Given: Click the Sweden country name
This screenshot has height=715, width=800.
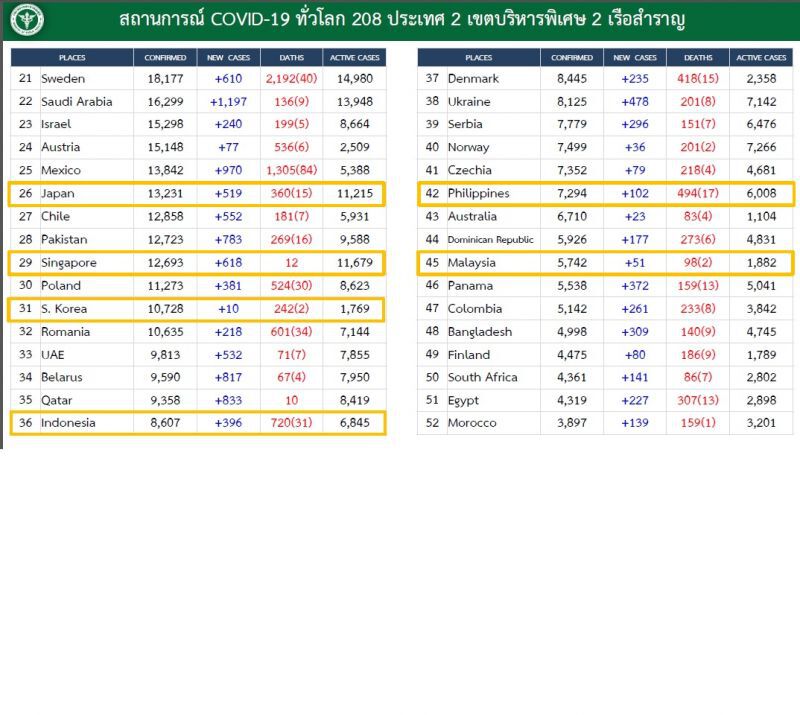Looking at the screenshot, I should point(63,79).
